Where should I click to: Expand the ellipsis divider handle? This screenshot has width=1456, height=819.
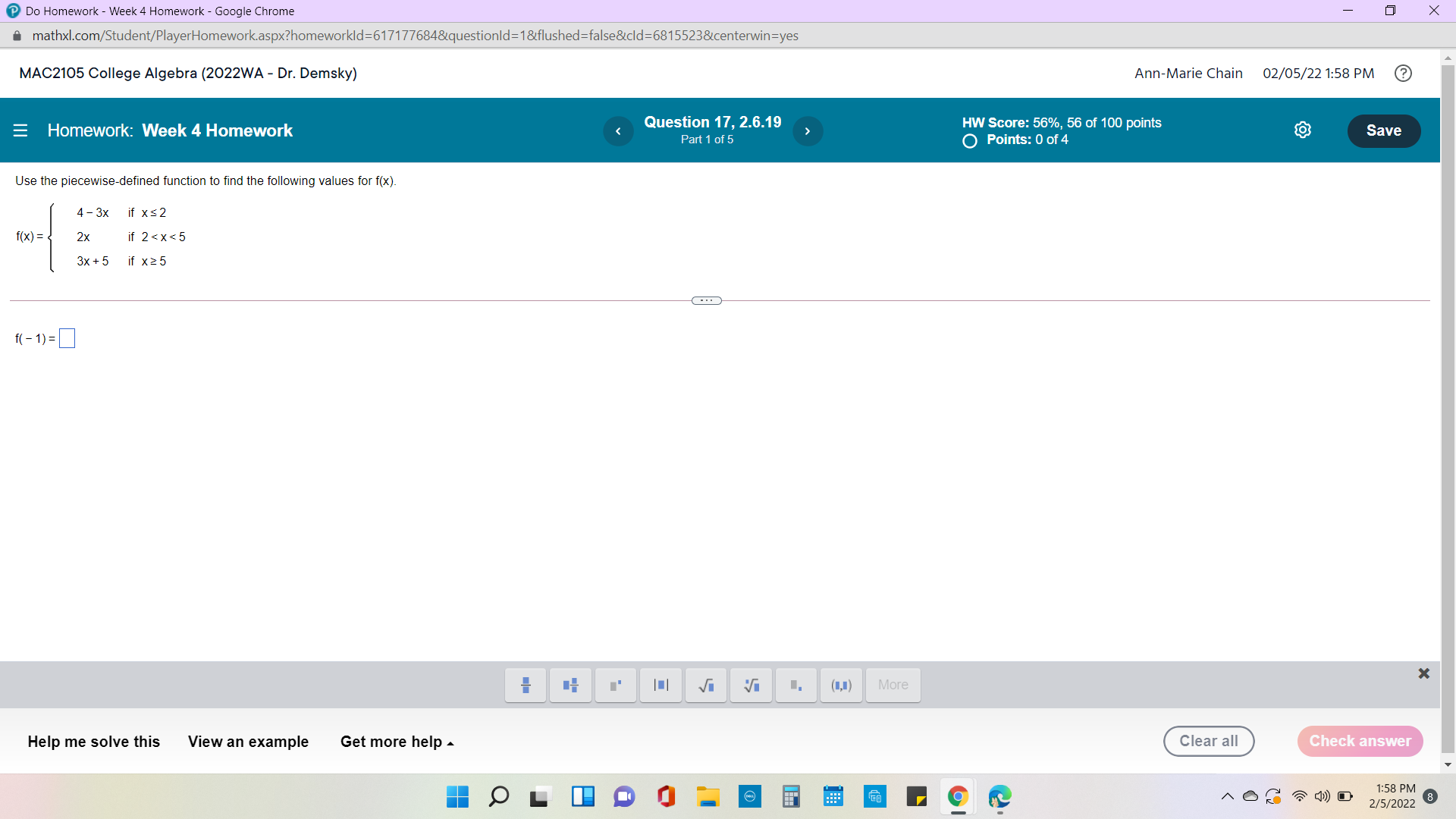pyautogui.click(x=706, y=301)
